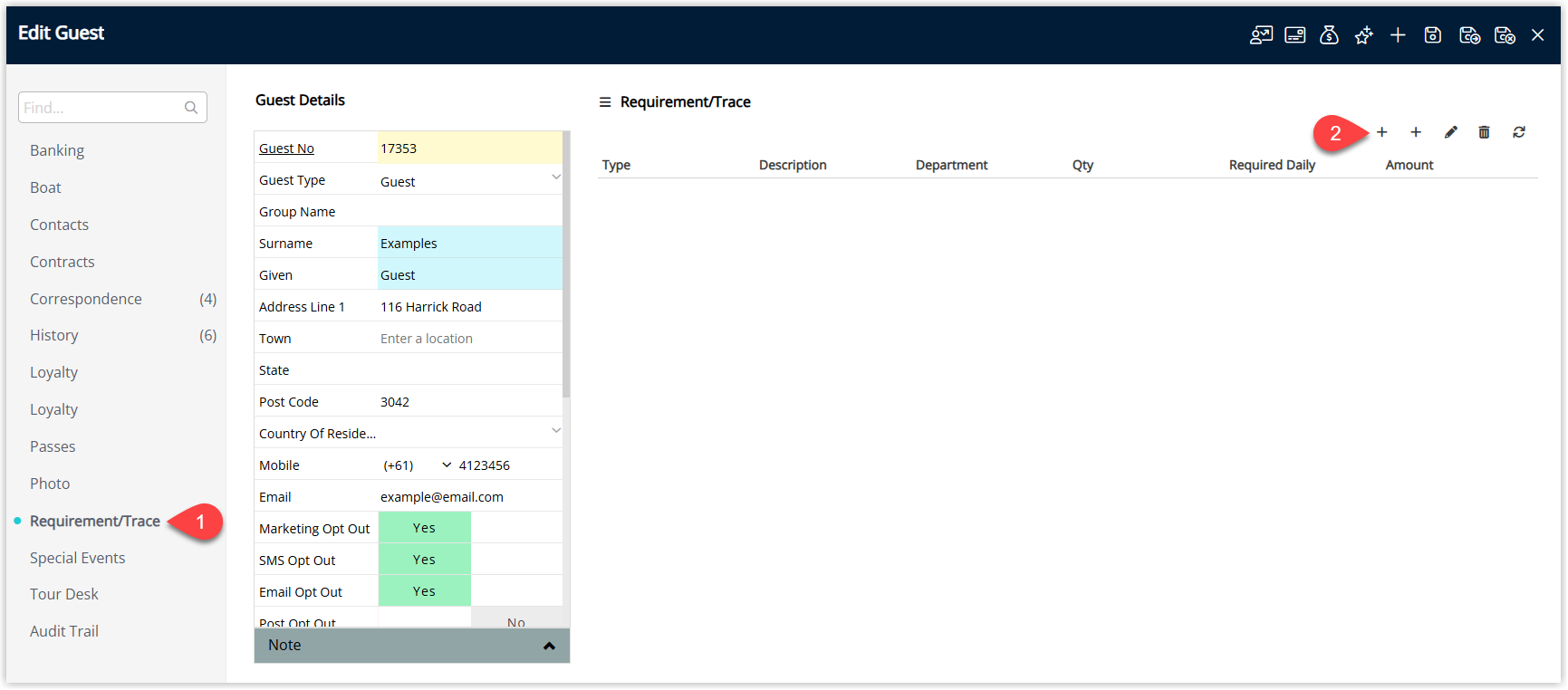Image resolution: width=1568 pixels, height=690 pixels.
Task: Open History (6) section
Action: (x=122, y=335)
